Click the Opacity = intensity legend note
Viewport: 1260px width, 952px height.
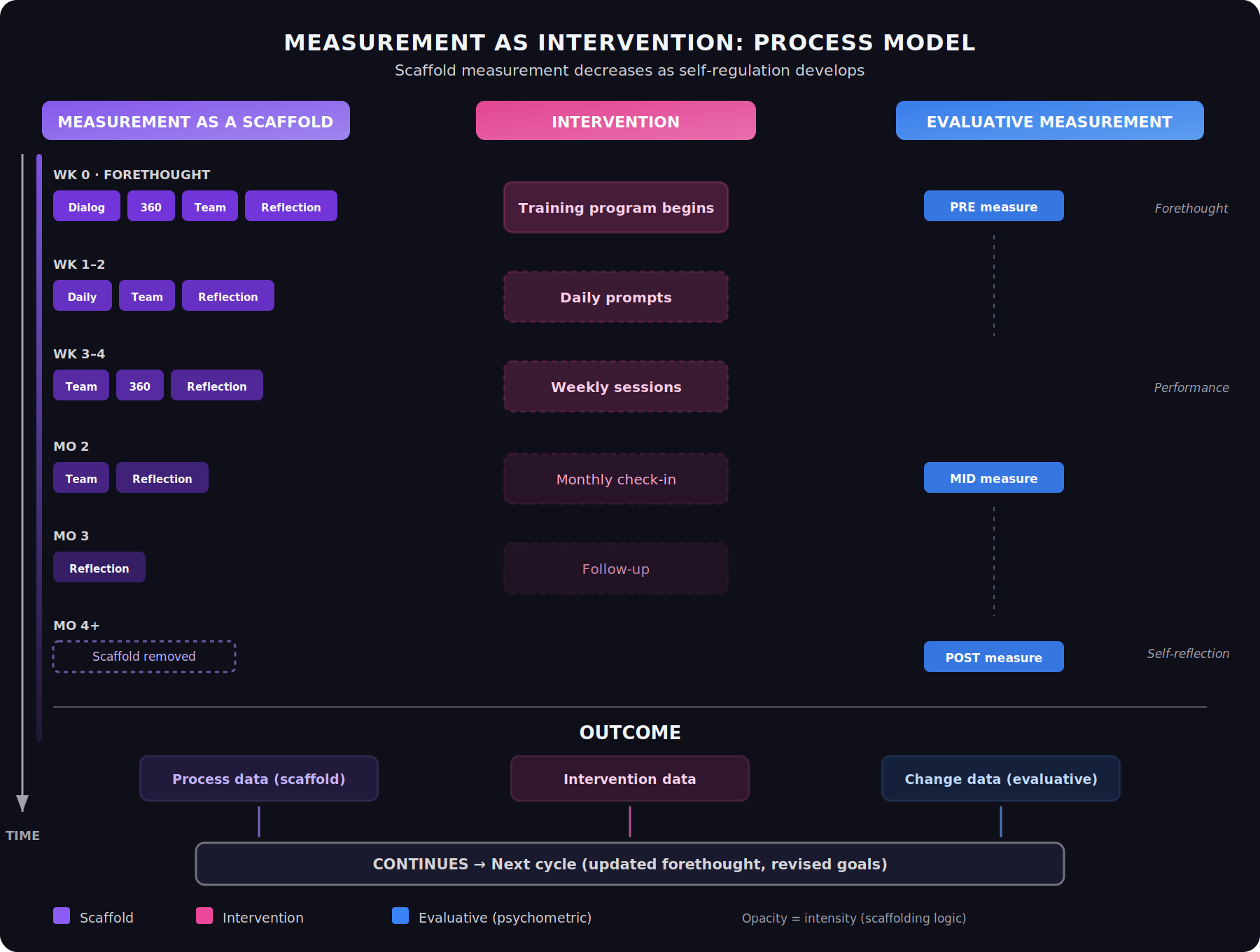[854, 918]
